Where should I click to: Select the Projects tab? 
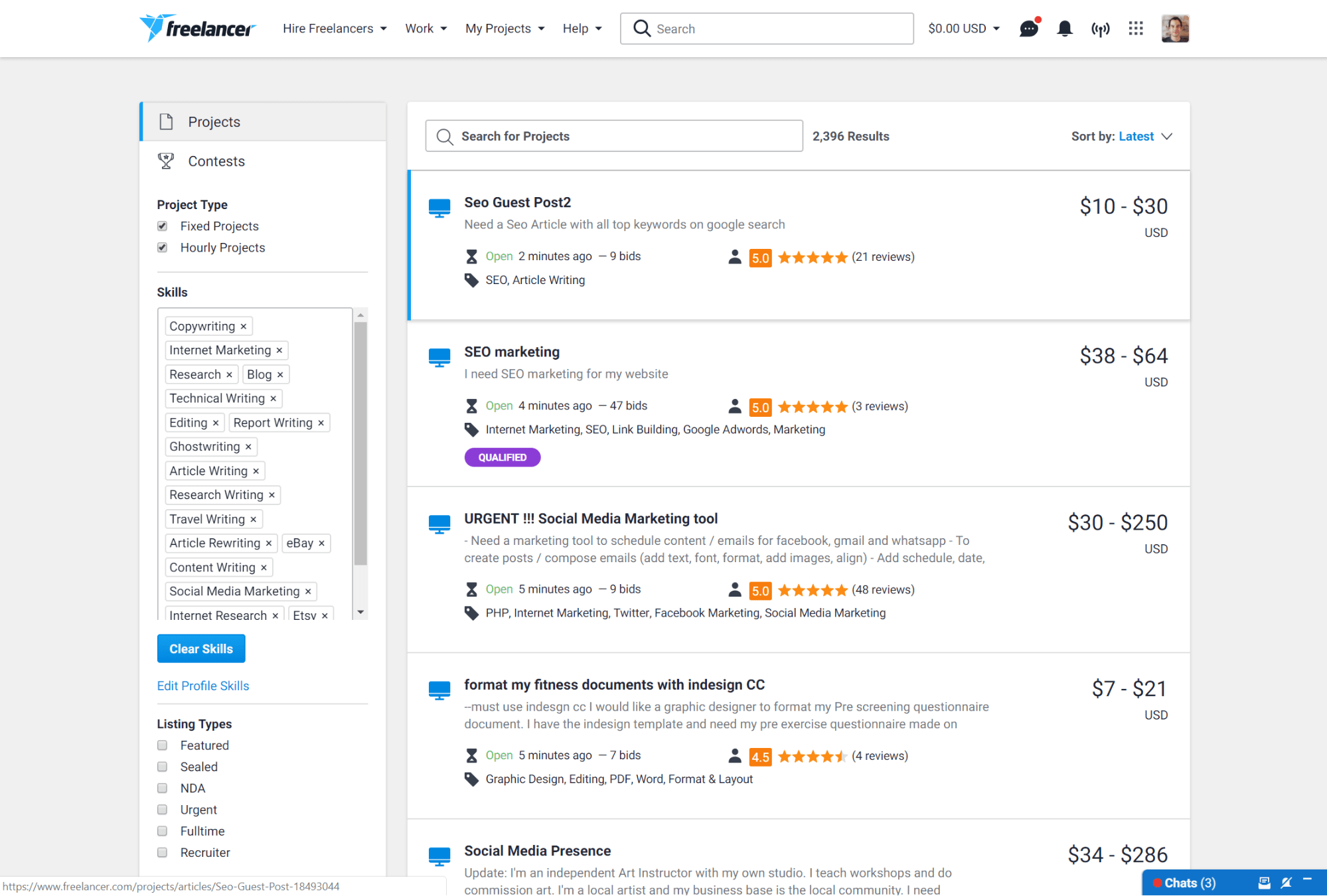coord(215,121)
